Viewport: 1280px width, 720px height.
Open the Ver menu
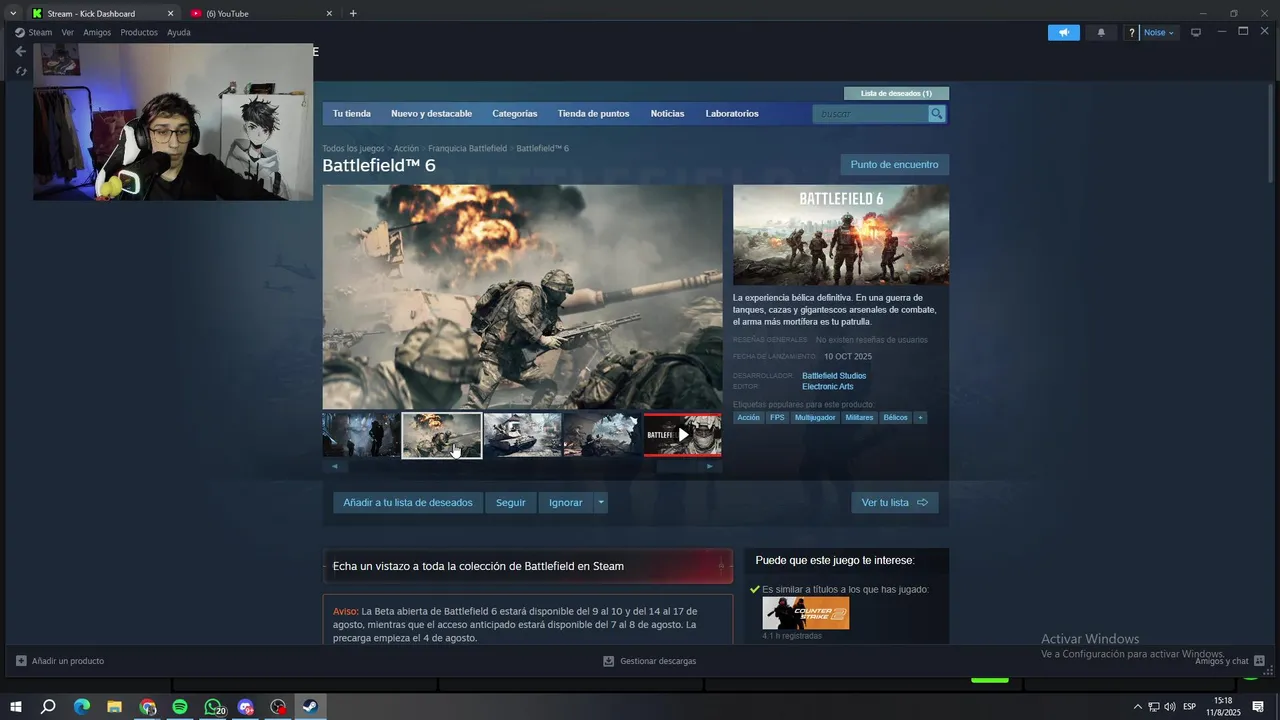[68, 32]
